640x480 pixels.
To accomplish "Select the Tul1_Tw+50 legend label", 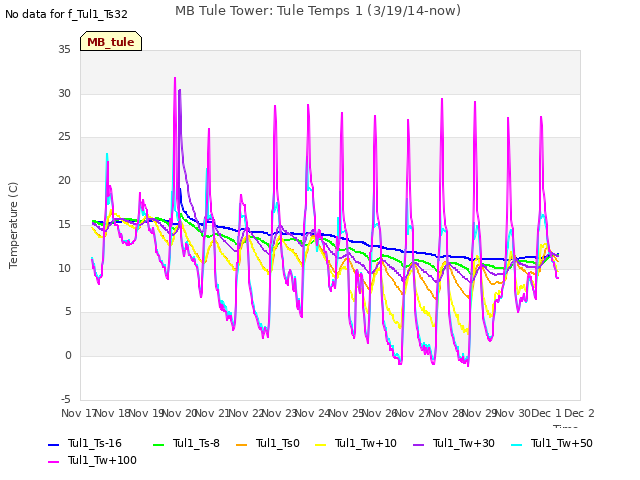I will [562, 443].
